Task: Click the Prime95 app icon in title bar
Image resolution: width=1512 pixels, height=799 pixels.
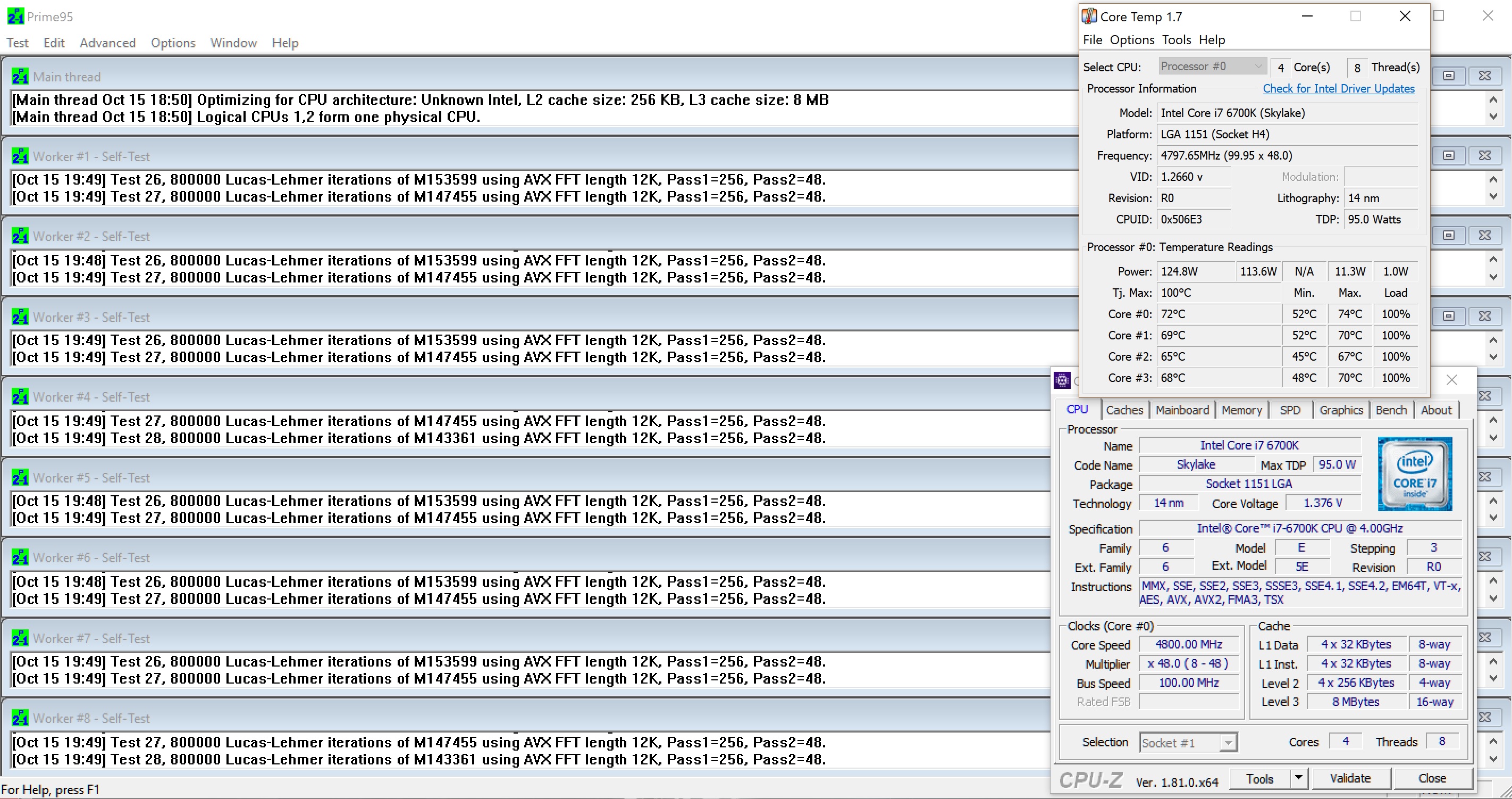Action: [x=15, y=16]
